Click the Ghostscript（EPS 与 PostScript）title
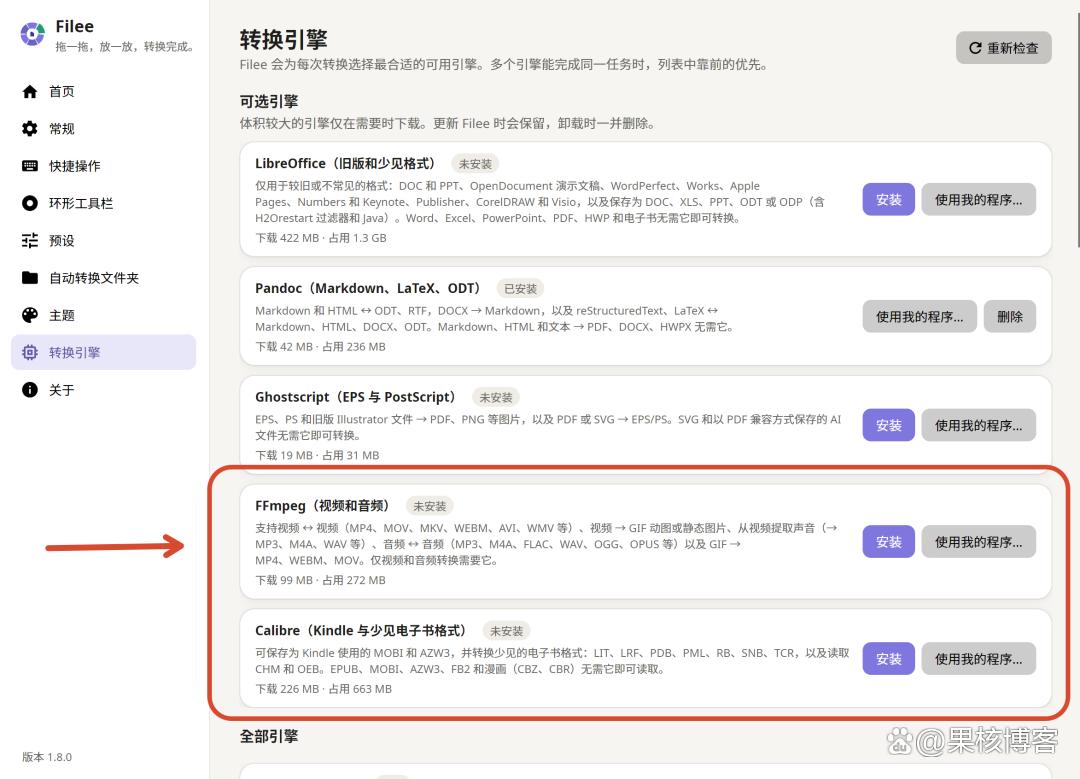The image size is (1080, 779). tap(357, 397)
